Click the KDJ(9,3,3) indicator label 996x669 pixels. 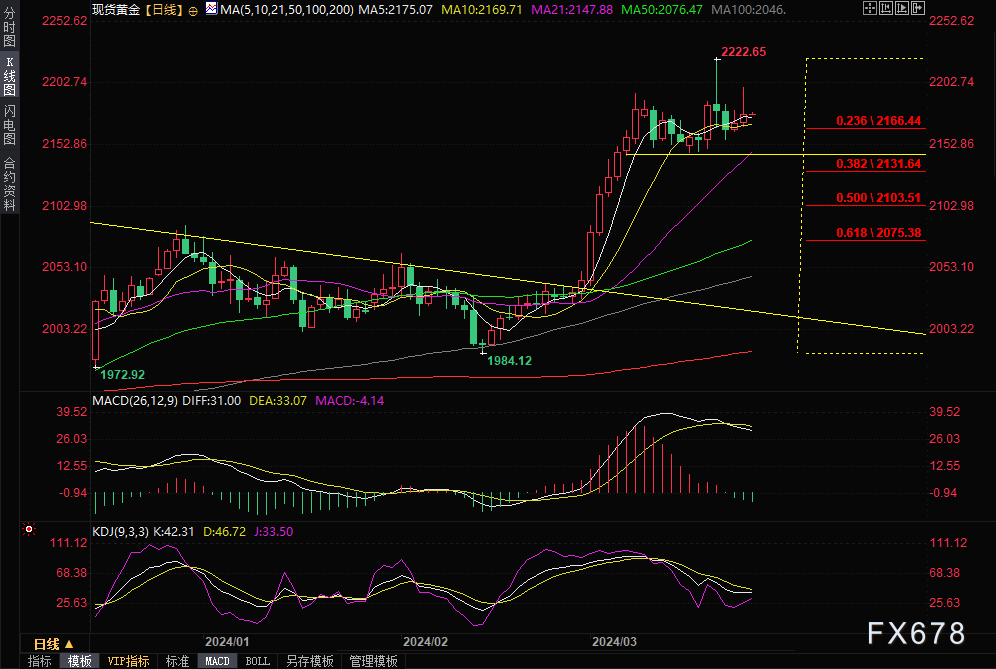click(x=119, y=532)
